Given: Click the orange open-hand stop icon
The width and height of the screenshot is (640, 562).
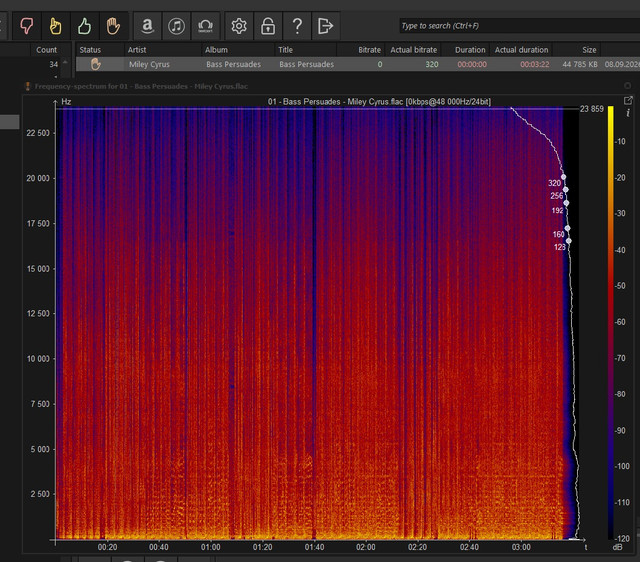Looking at the screenshot, I should [113, 26].
